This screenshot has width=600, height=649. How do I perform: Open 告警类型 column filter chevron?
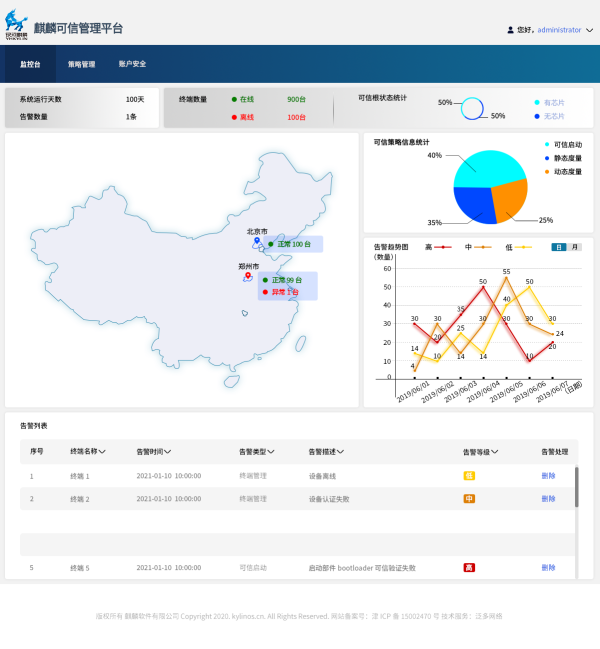[271, 452]
